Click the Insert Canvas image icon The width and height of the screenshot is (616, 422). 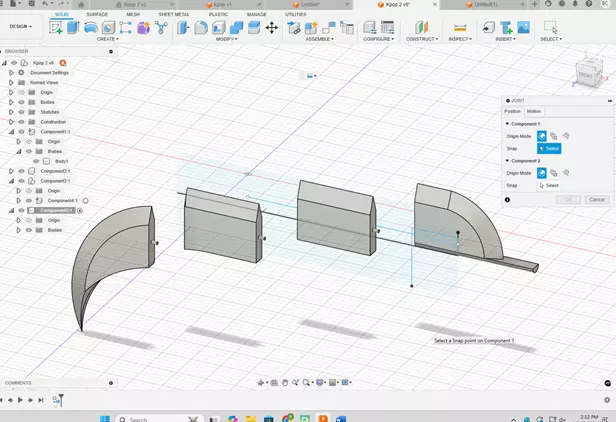coord(524,28)
